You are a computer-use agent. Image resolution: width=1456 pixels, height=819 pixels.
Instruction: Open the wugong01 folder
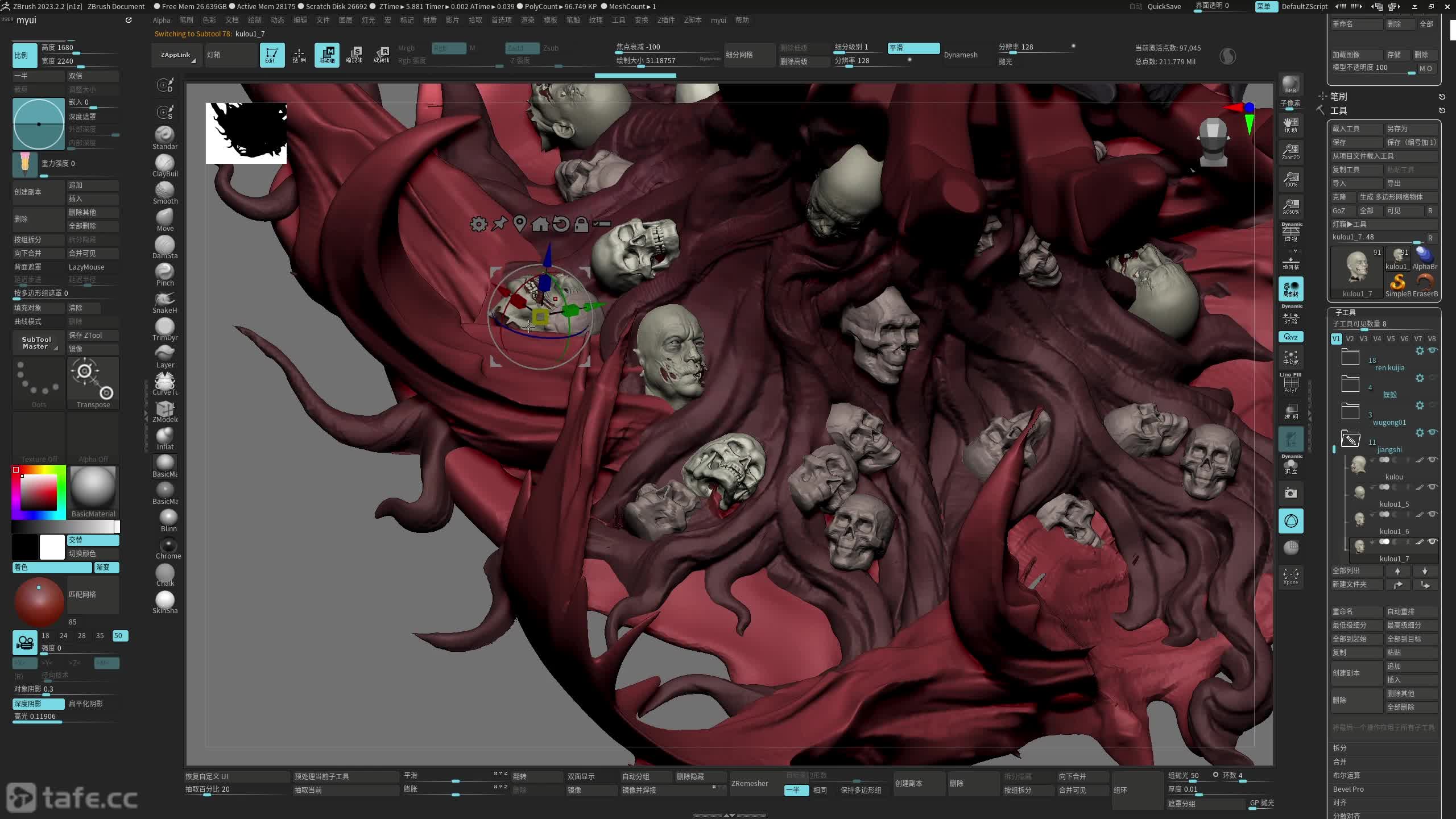tap(1350, 411)
